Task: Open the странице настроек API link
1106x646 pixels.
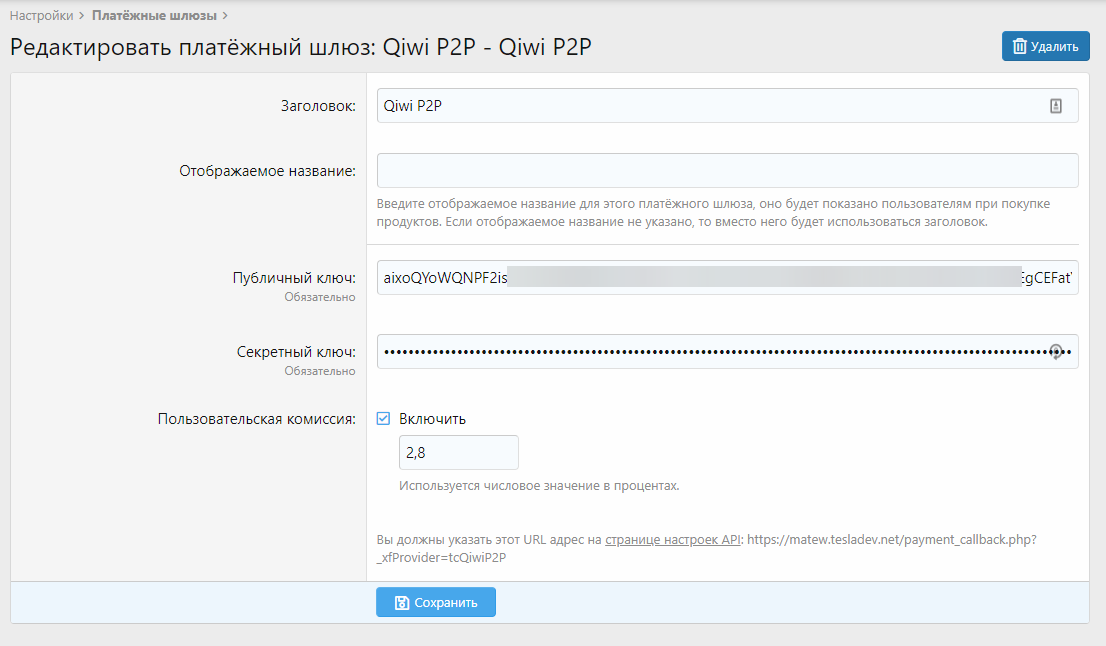Action: (x=672, y=539)
